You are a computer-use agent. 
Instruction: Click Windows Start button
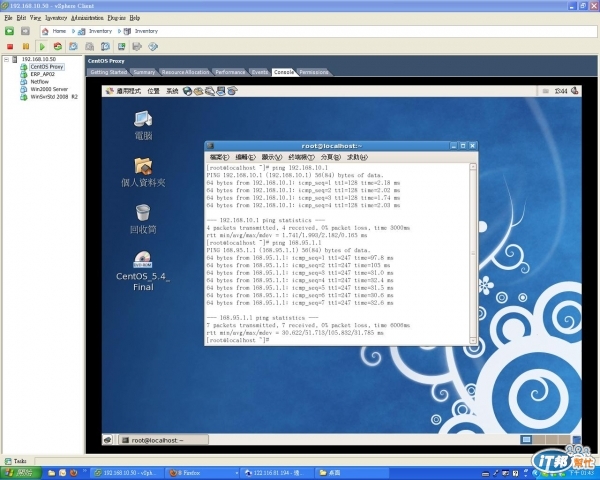[x=21, y=473]
